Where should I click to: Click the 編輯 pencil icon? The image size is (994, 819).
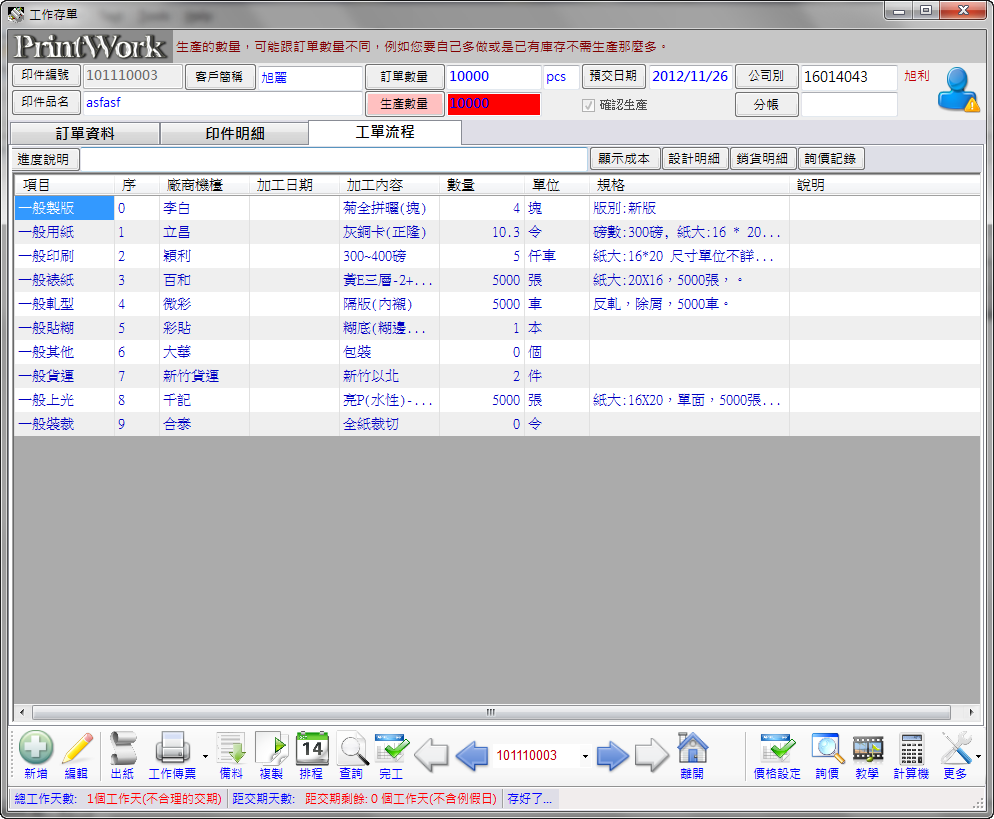pyautogui.click(x=77, y=748)
